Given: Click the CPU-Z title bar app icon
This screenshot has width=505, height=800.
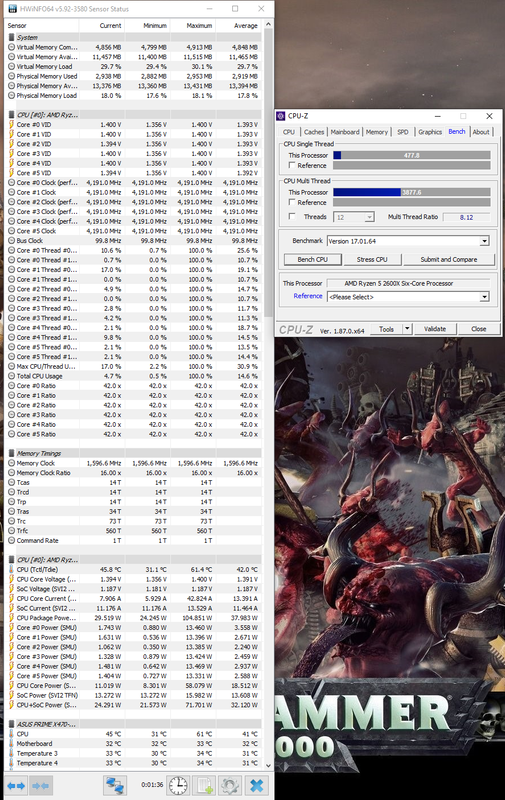Looking at the screenshot, I should click(x=281, y=116).
